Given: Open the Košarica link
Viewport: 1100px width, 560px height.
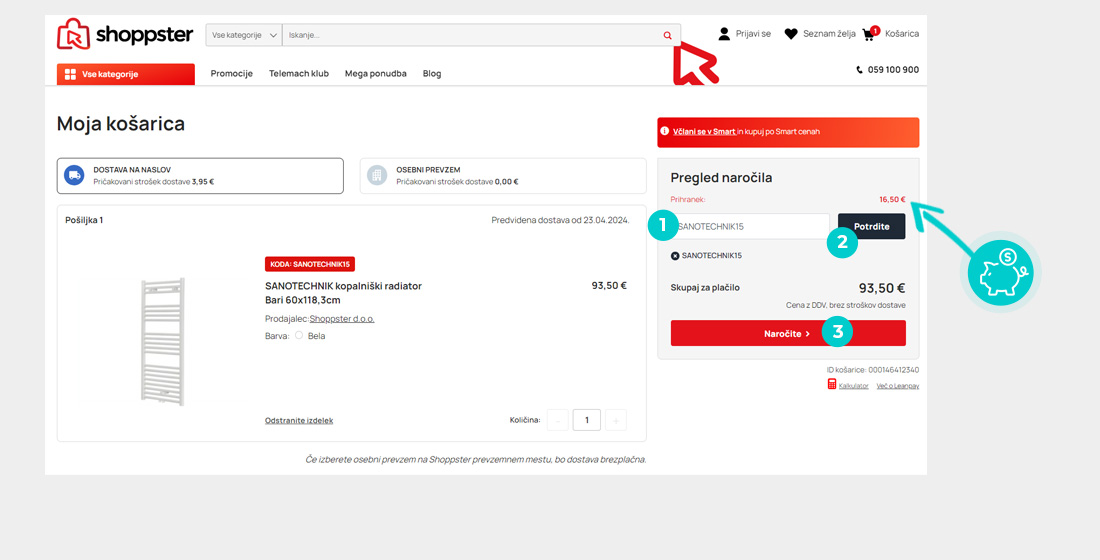Looking at the screenshot, I should (902, 34).
